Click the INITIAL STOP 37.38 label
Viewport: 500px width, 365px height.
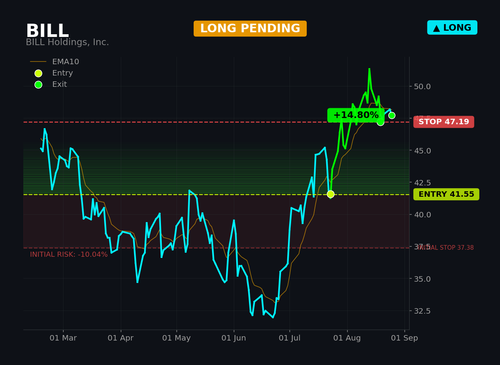coord(445,248)
